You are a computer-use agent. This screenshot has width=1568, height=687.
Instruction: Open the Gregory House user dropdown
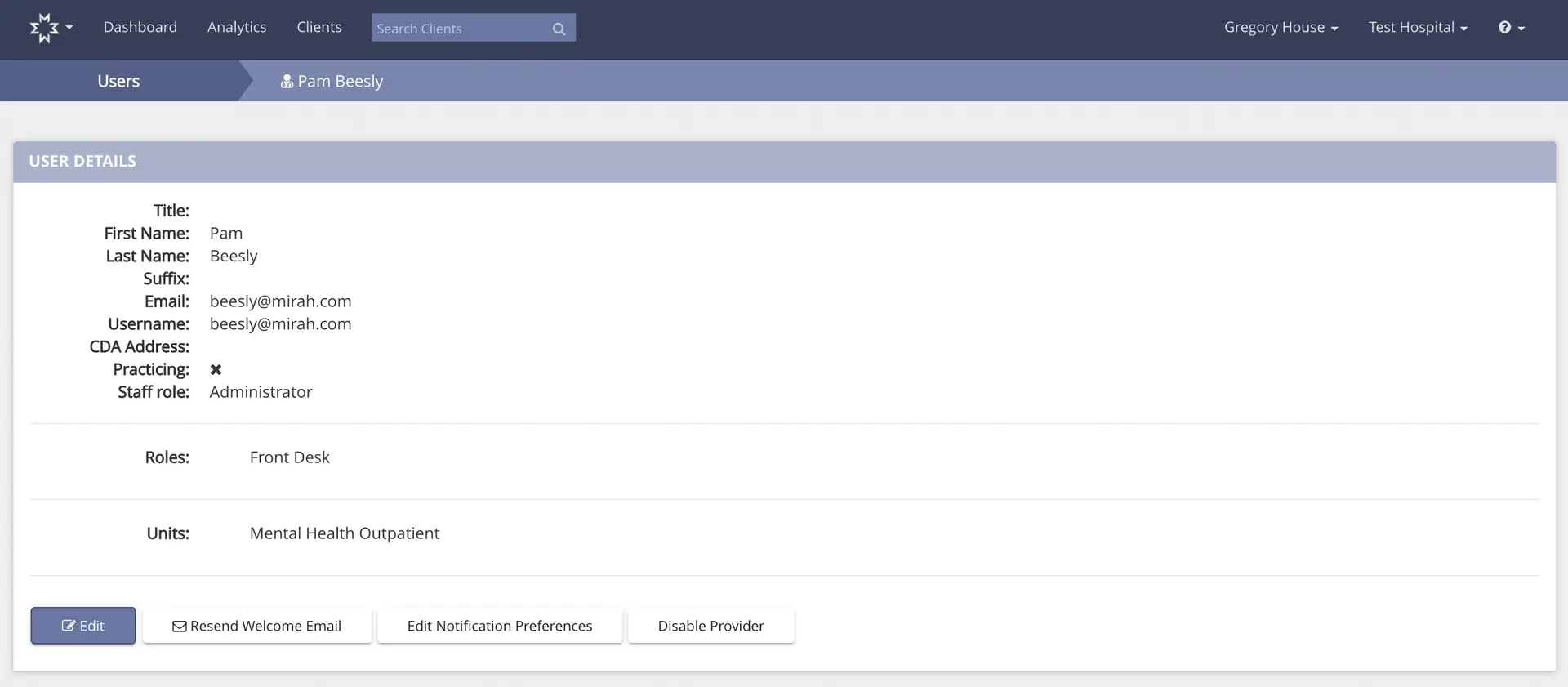point(1280,27)
